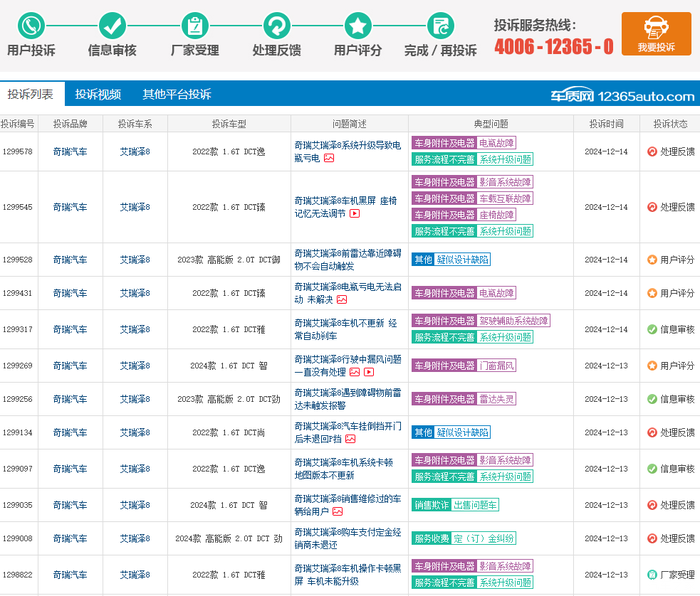This screenshot has height=596, width=700.
Task: Click the 定（订）金纠纷 problem tag
Action: [484, 539]
